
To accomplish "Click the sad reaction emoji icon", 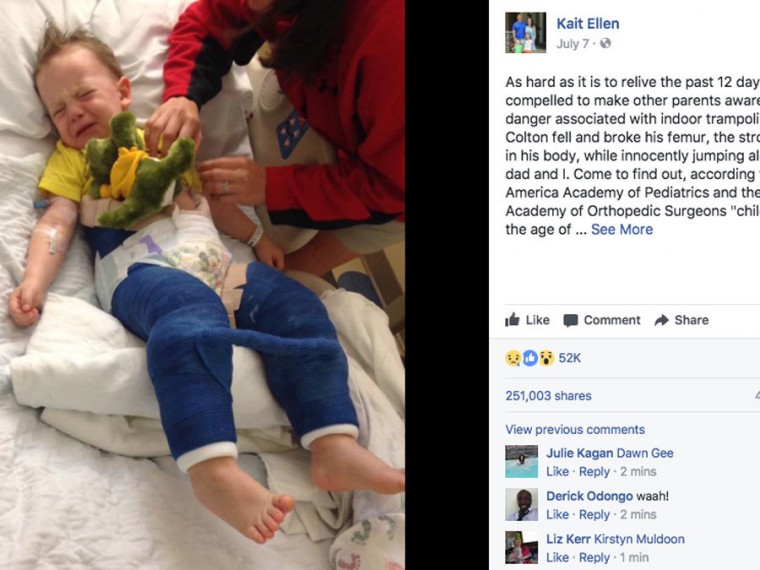I will click(513, 358).
